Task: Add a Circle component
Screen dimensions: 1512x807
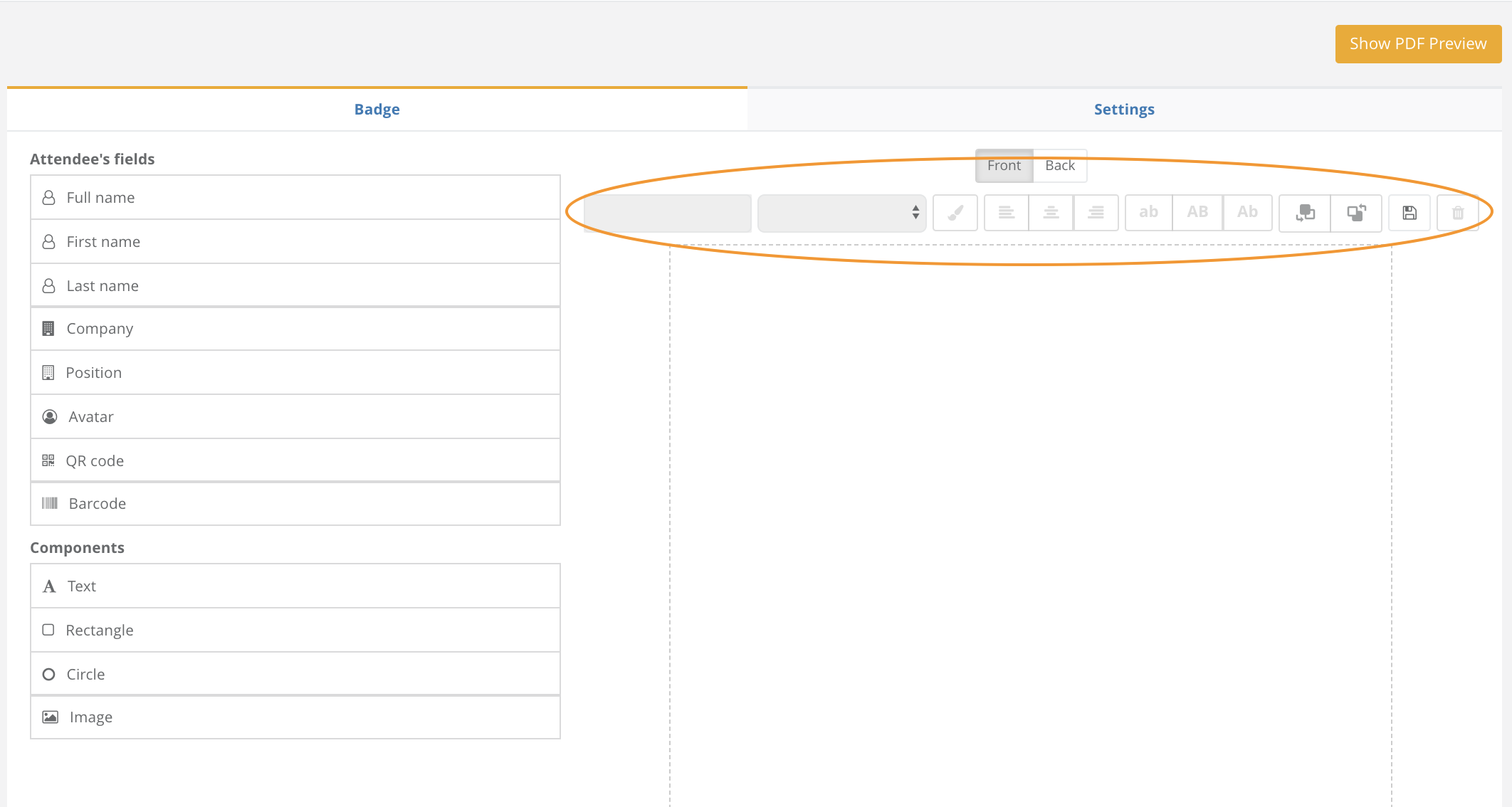Action: pos(295,675)
